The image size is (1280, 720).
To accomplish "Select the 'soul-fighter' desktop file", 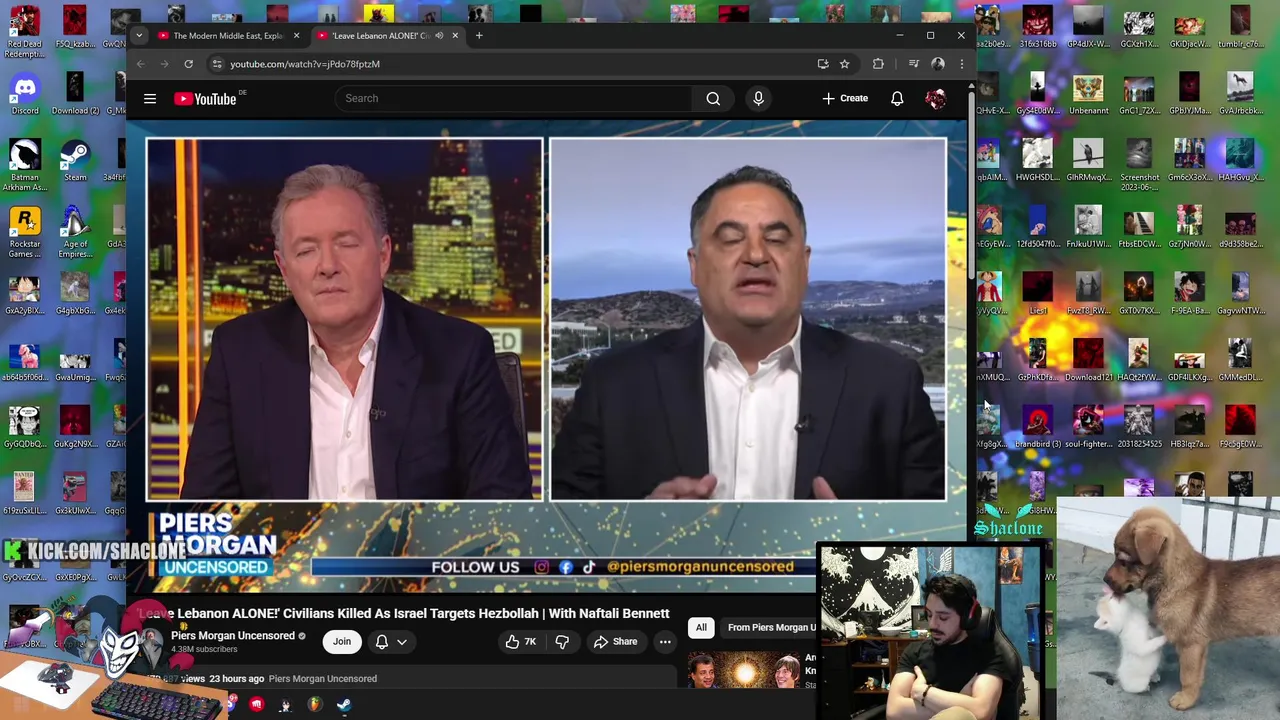I will point(1088,428).
